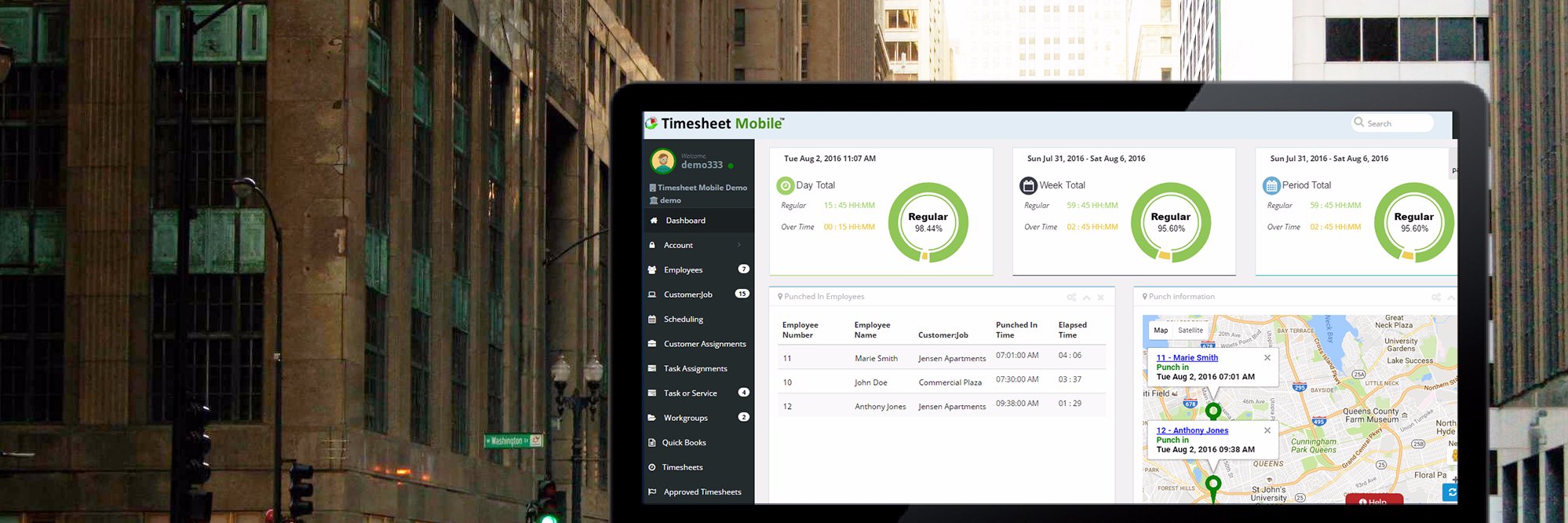Click the Task or Service badge 4
1568x523 pixels.
point(744,392)
